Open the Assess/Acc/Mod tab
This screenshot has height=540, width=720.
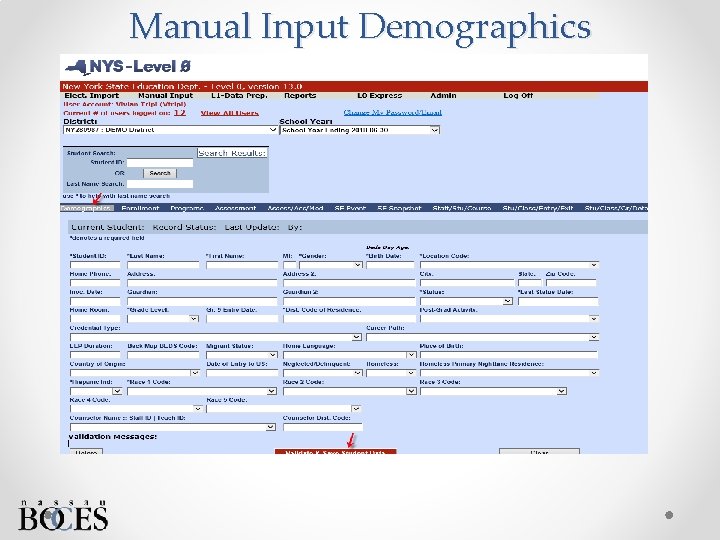[x=295, y=208]
